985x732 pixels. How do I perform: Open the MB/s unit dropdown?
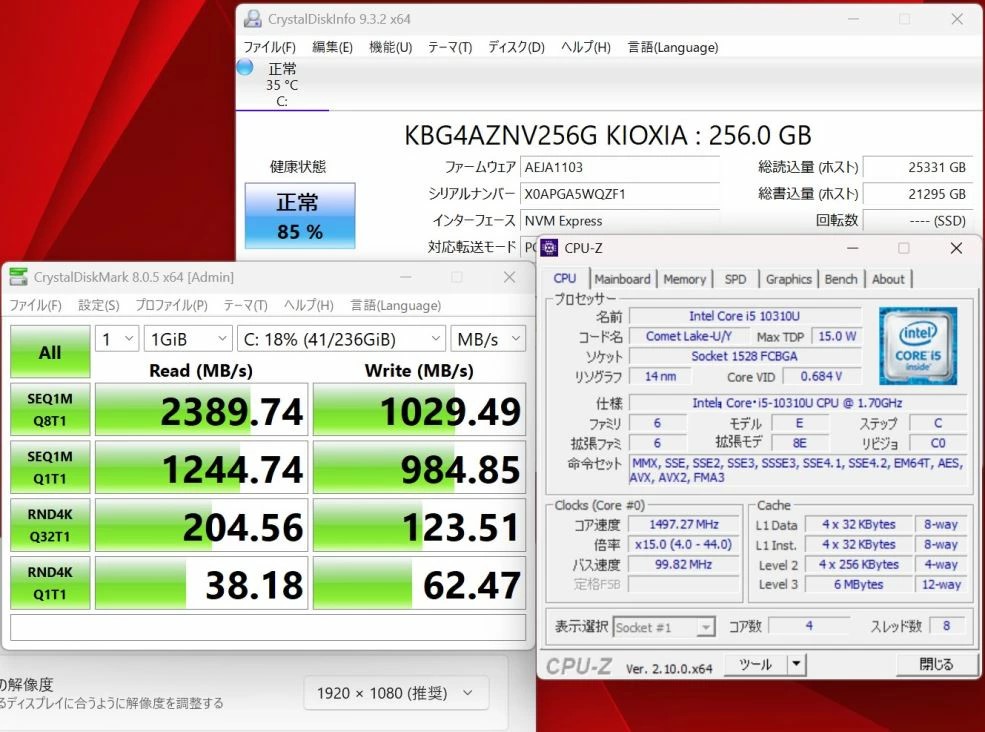(x=488, y=339)
